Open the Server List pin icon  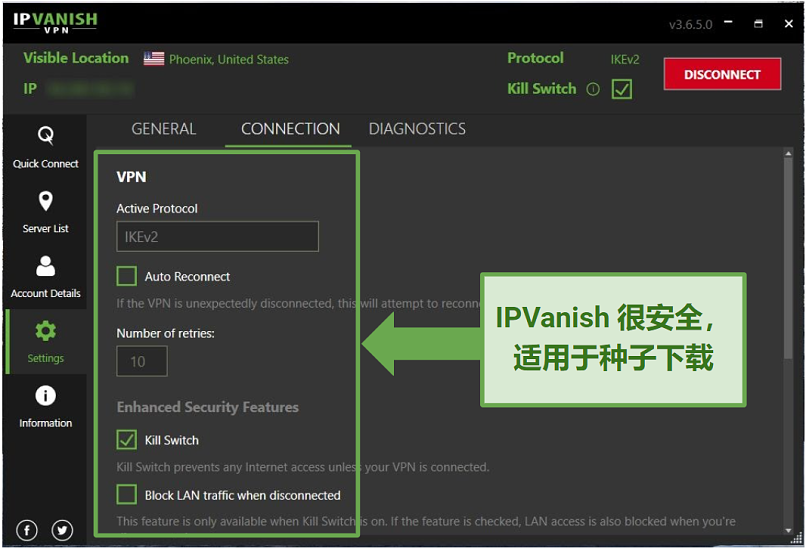point(46,201)
